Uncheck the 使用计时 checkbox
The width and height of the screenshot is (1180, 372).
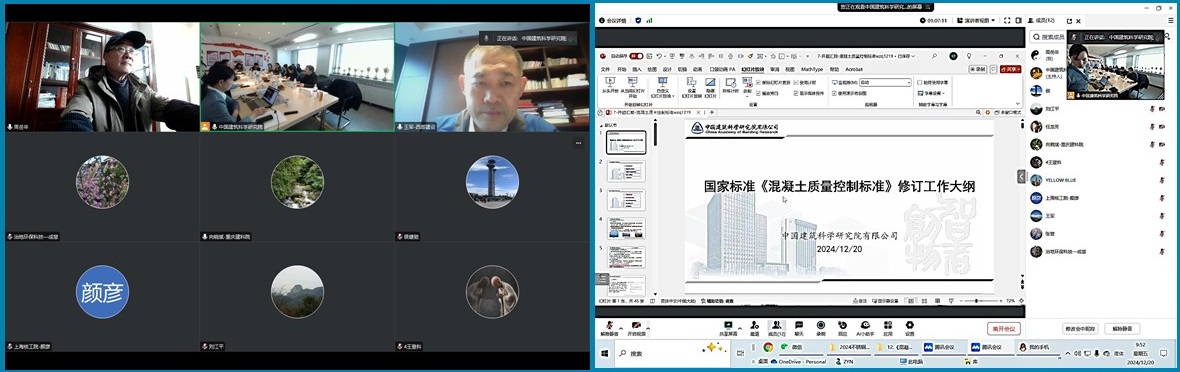click(x=796, y=82)
